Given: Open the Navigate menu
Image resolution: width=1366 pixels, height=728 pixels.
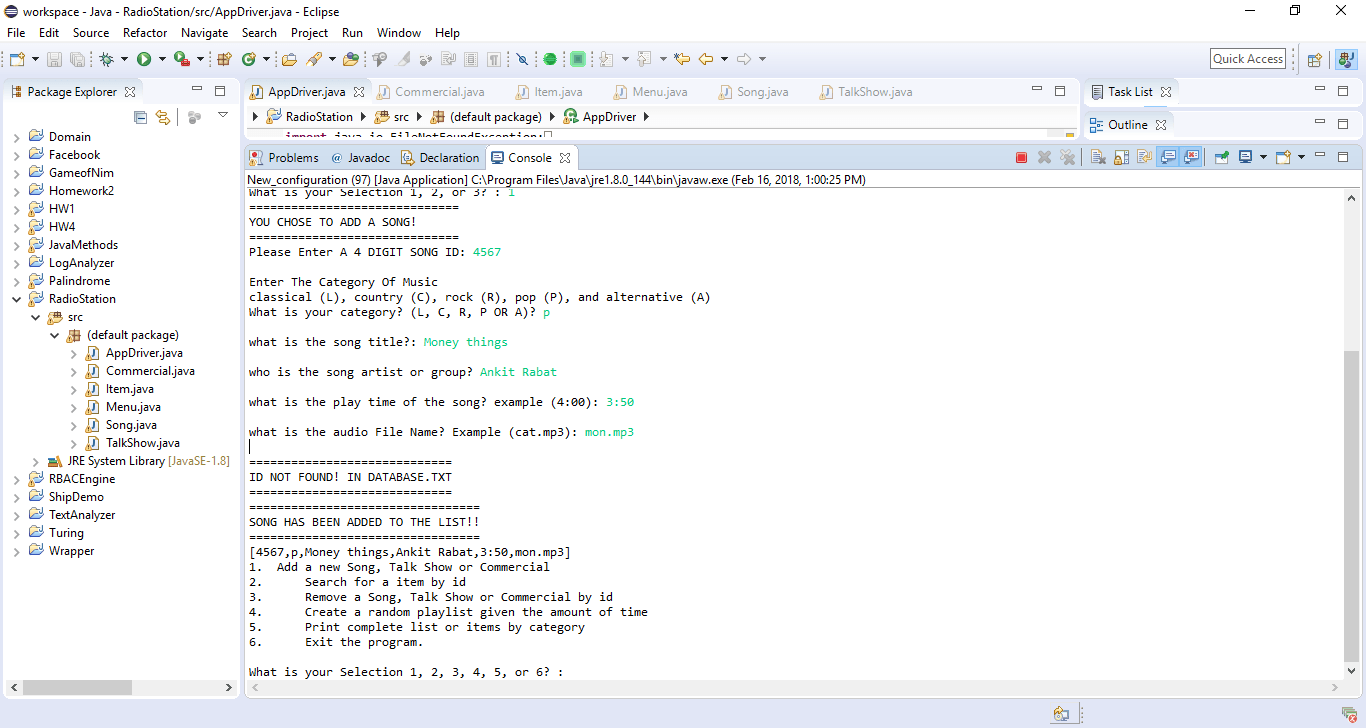Looking at the screenshot, I should click(204, 33).
